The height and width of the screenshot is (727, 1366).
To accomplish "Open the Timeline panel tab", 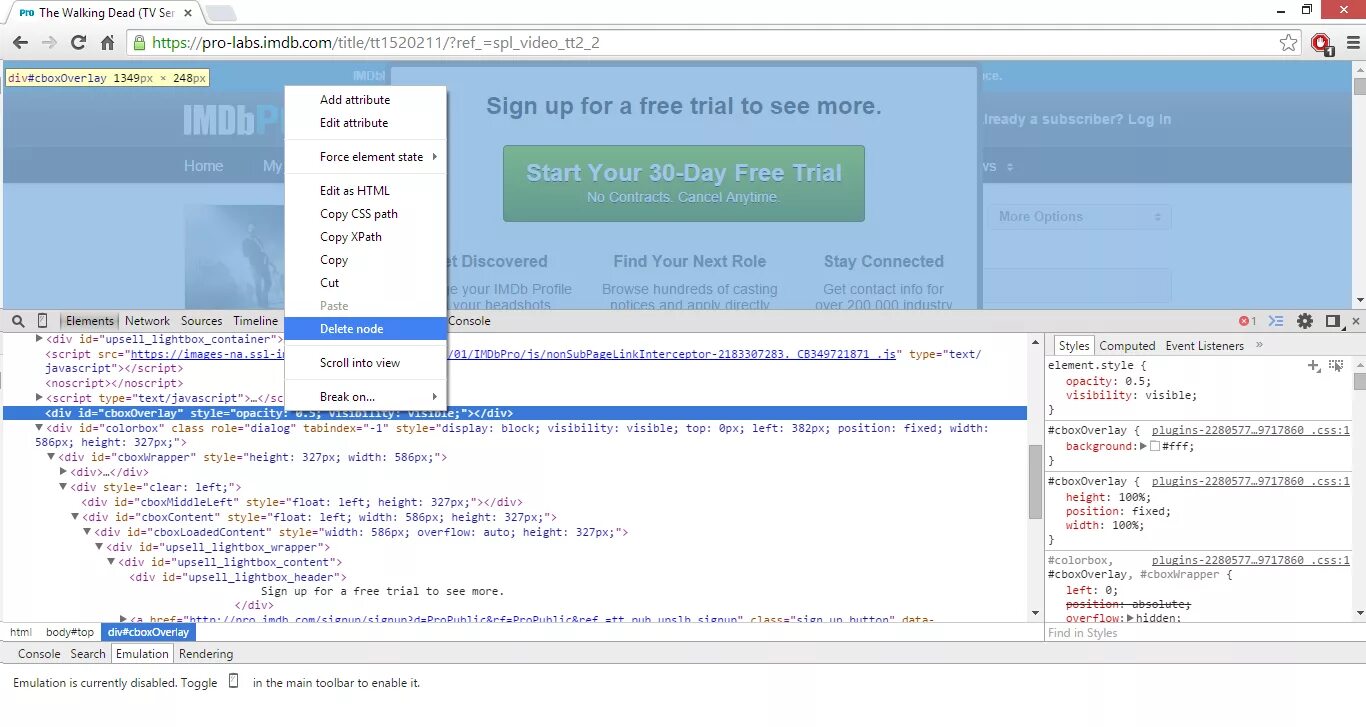I will pyautogui.click(x=256, y=321).
